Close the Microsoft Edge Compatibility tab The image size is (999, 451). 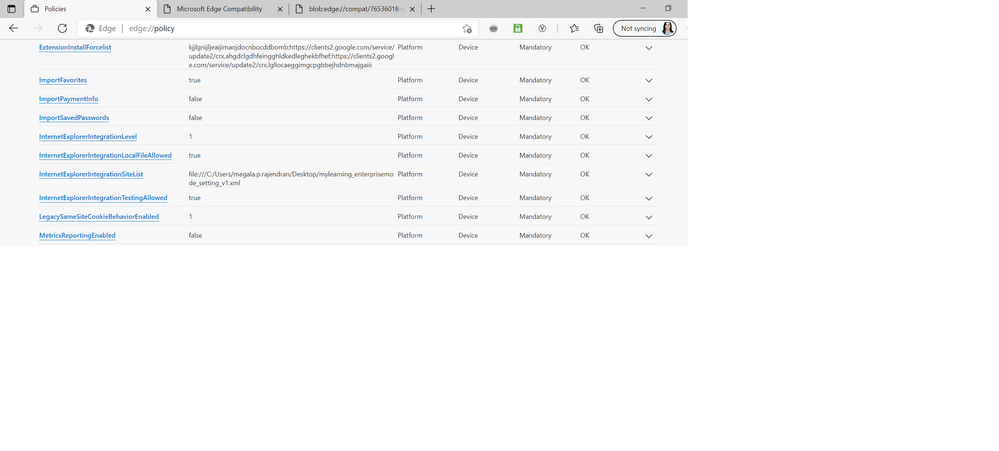[280, 9]
